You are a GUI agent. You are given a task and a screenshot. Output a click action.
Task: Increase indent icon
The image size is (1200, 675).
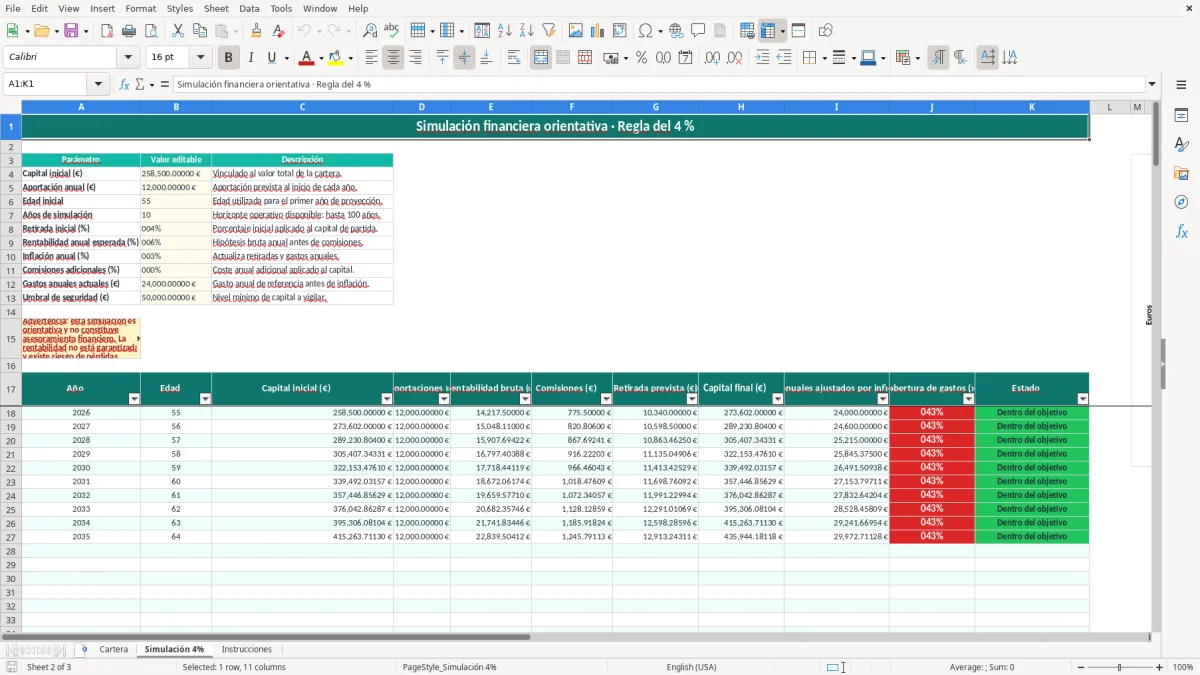763,58
